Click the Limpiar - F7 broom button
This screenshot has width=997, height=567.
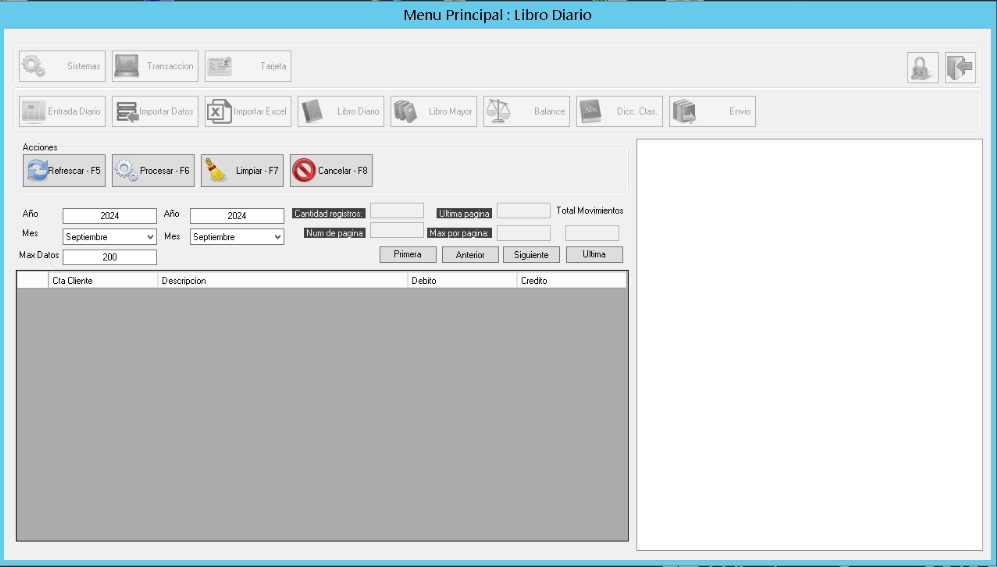coord(243,171)
